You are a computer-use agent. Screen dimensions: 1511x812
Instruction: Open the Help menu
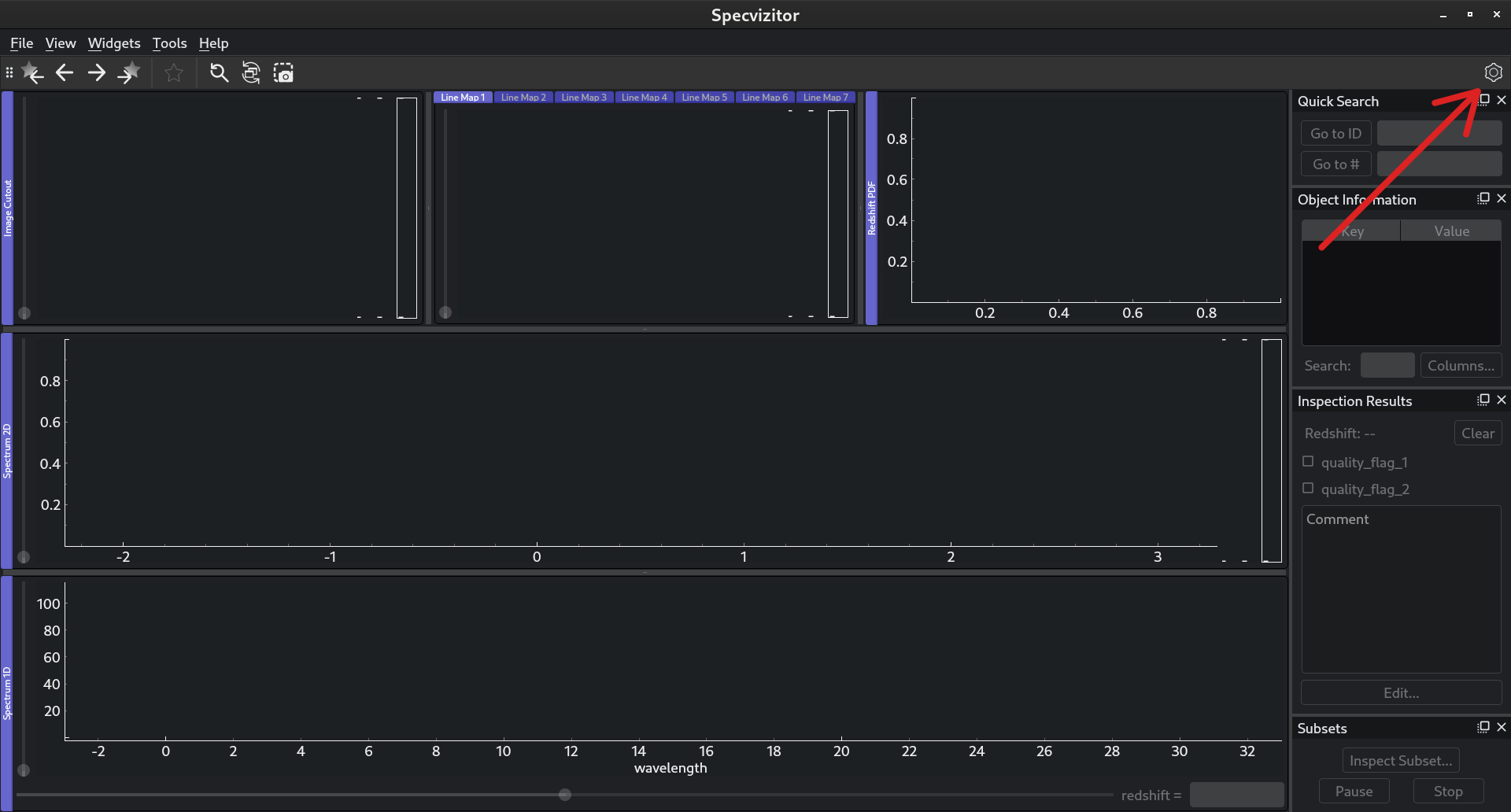pos(213,43)
